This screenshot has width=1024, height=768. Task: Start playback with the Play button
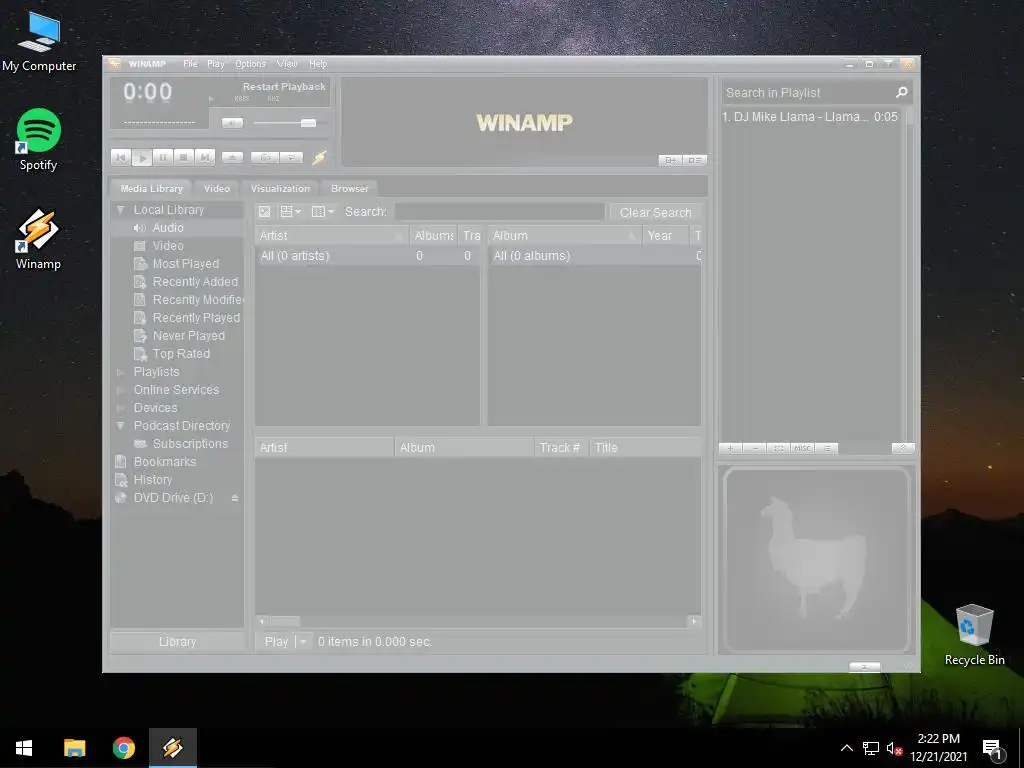(142, 157)
